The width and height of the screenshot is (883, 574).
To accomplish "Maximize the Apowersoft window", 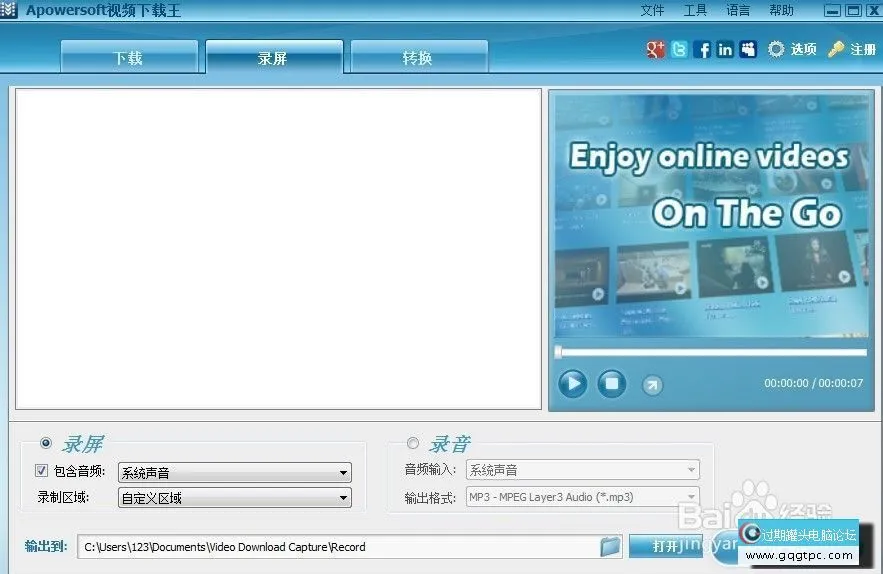I will point(854,11).
